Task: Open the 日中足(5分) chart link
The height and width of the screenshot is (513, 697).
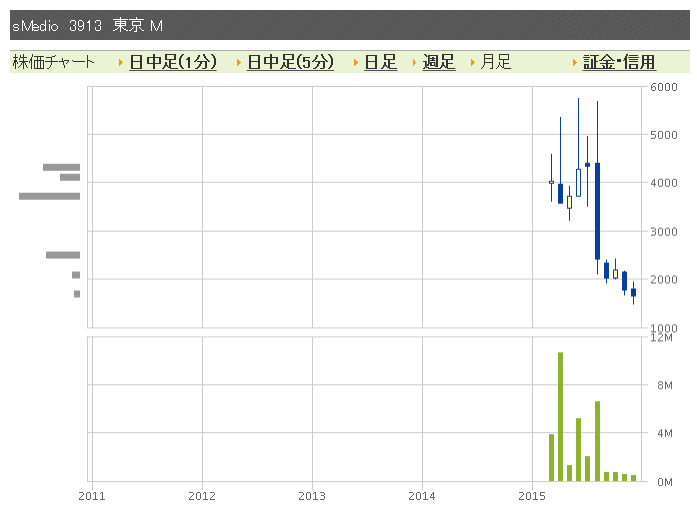Action: click(290, 62)
